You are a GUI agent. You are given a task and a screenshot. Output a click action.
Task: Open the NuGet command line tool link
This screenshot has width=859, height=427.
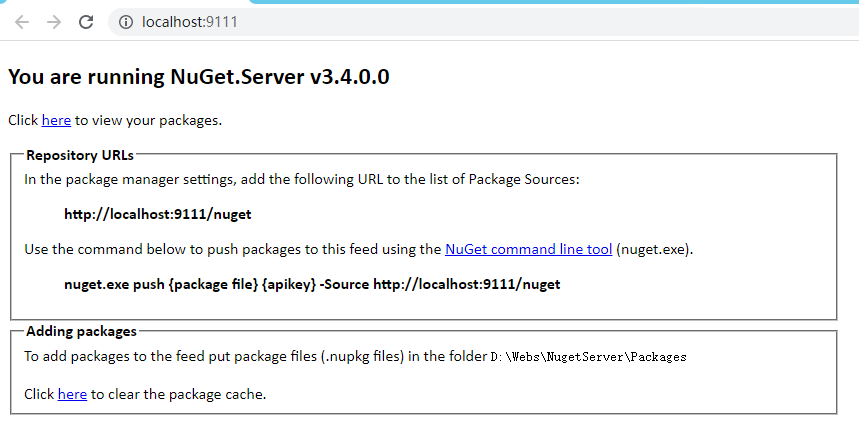click(x=528, y=249)
